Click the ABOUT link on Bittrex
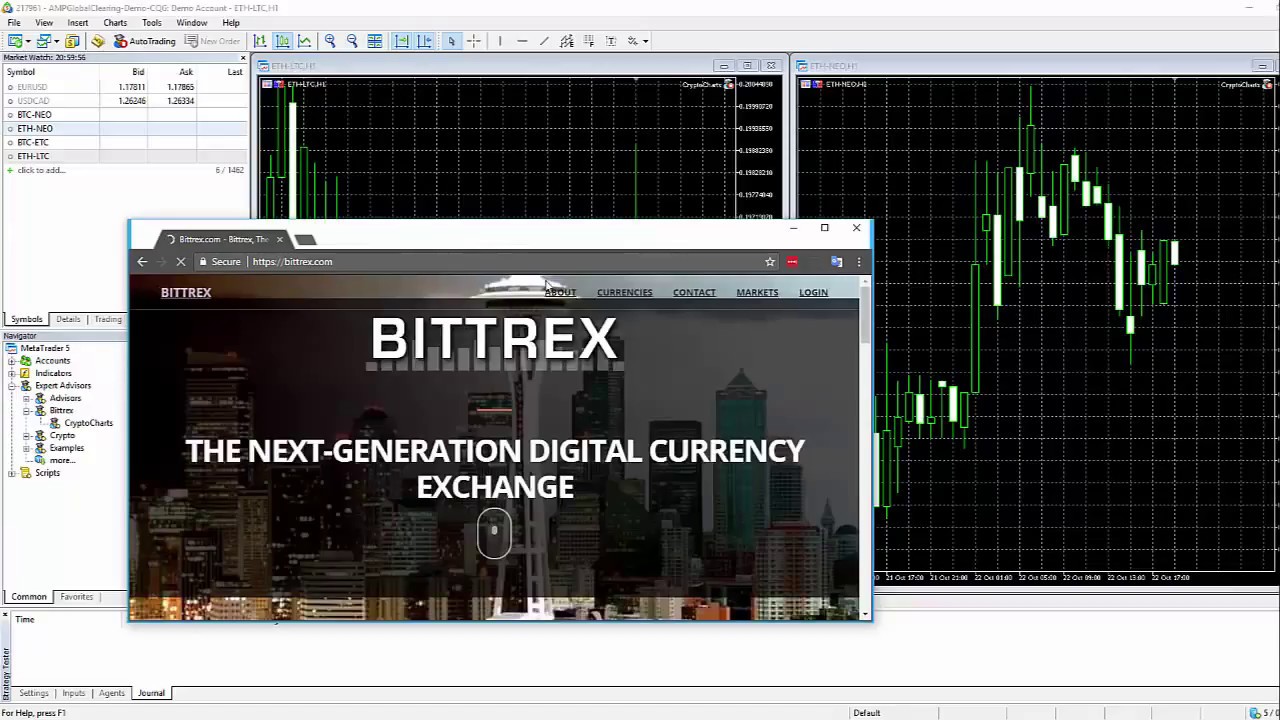The width and height of the screenshot is (1280, 720). point(560,293)
